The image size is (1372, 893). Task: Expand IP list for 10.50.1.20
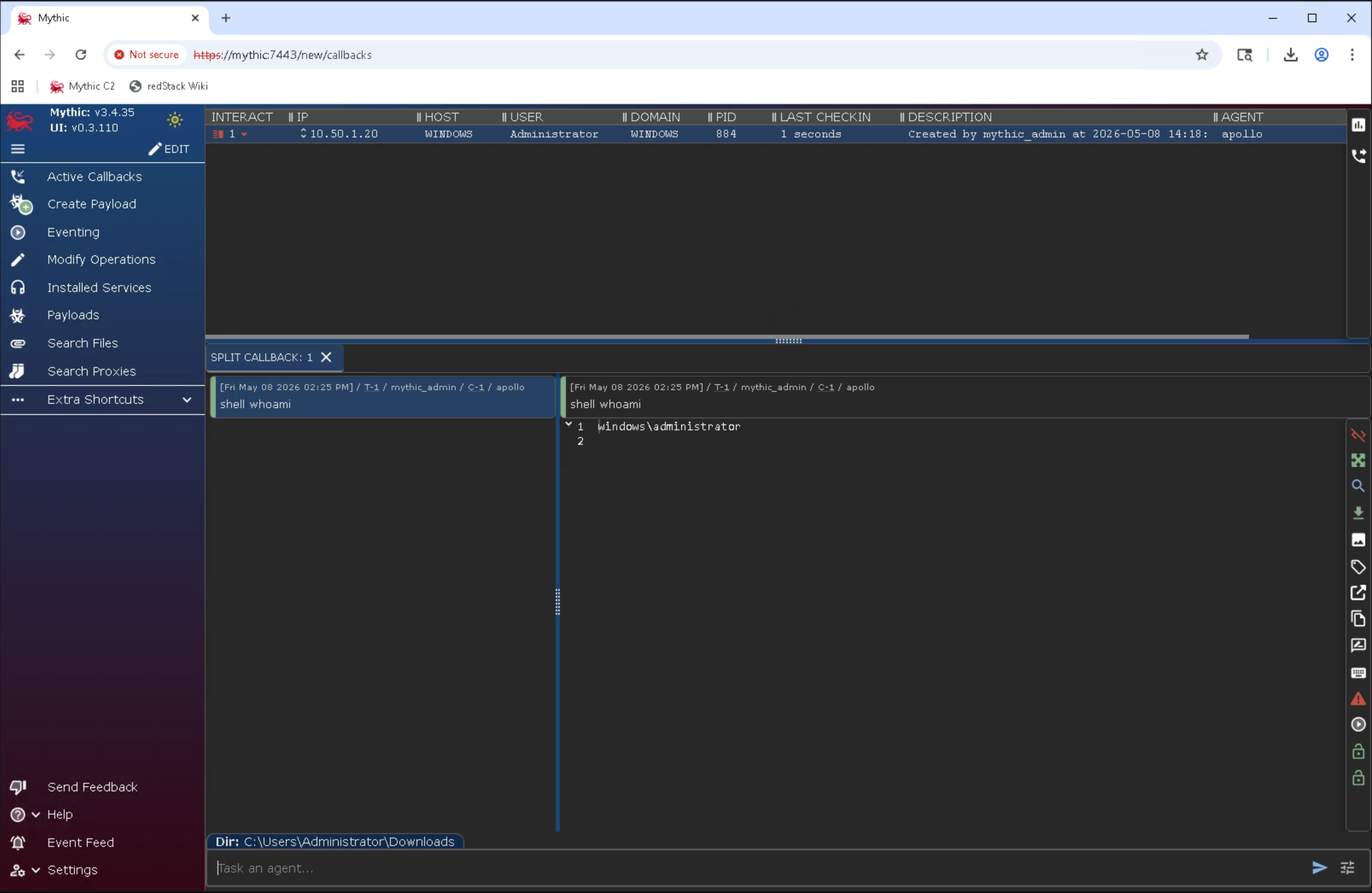[x=303, y=134]
